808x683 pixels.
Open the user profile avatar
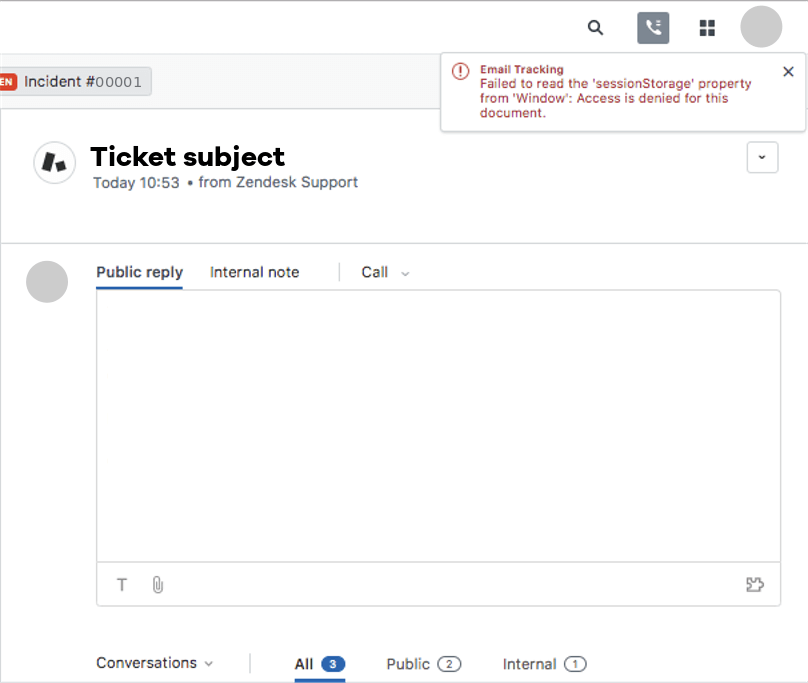tap(761, 27)
